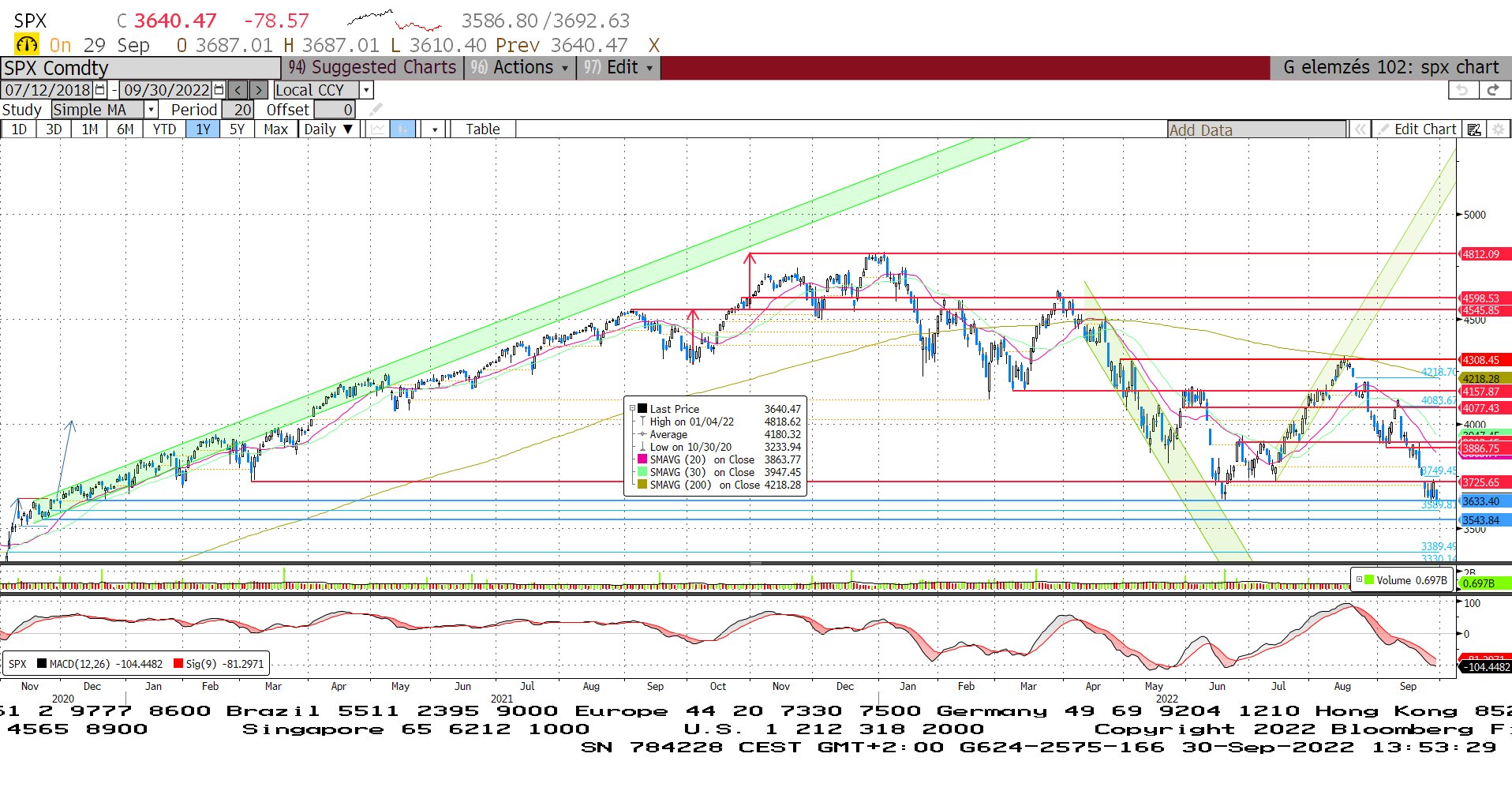The width and height of the screenshot is (1512, 791).
Task: Click the 3543.84 blue price label
Action: pos(1485,520)
